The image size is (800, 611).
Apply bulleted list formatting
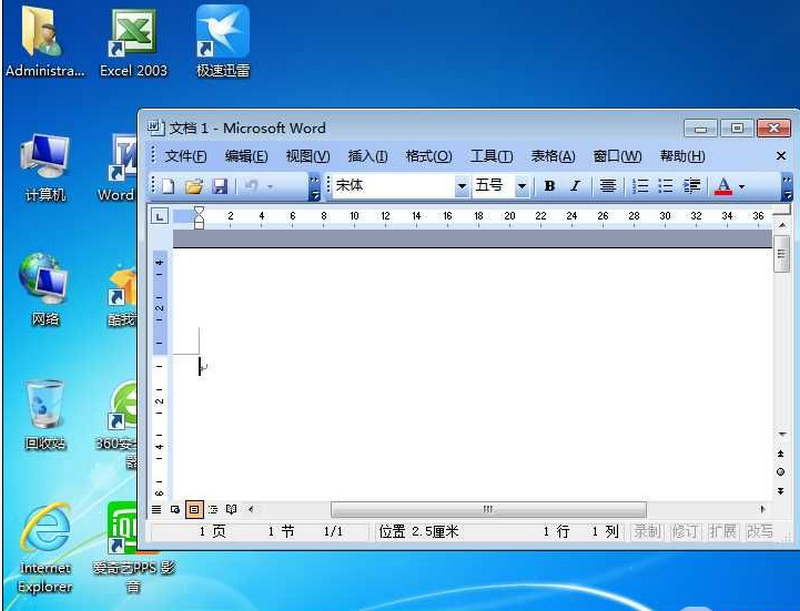[665, 186]
